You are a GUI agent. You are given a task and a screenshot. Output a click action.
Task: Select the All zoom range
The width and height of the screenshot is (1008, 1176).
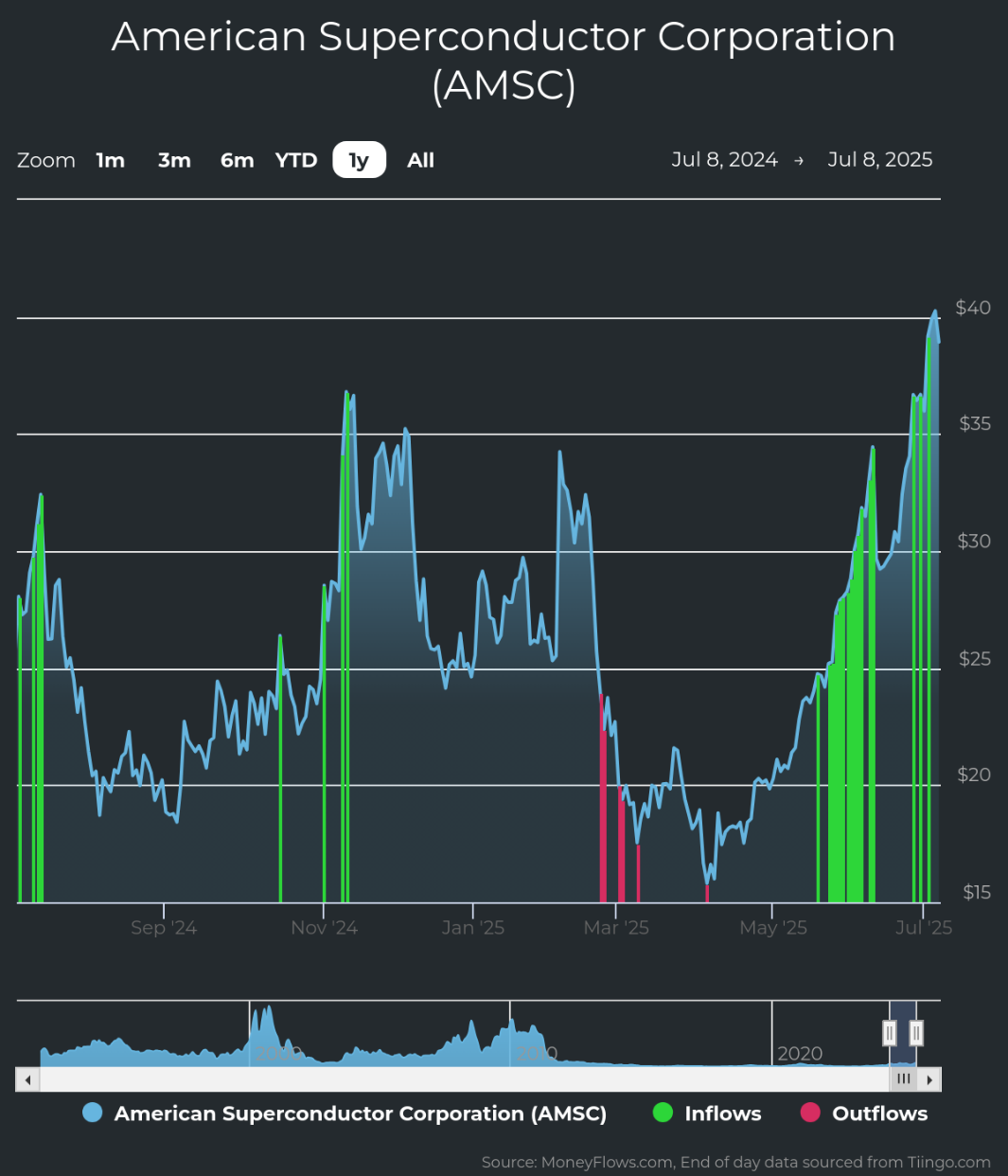tap(420, 160)
